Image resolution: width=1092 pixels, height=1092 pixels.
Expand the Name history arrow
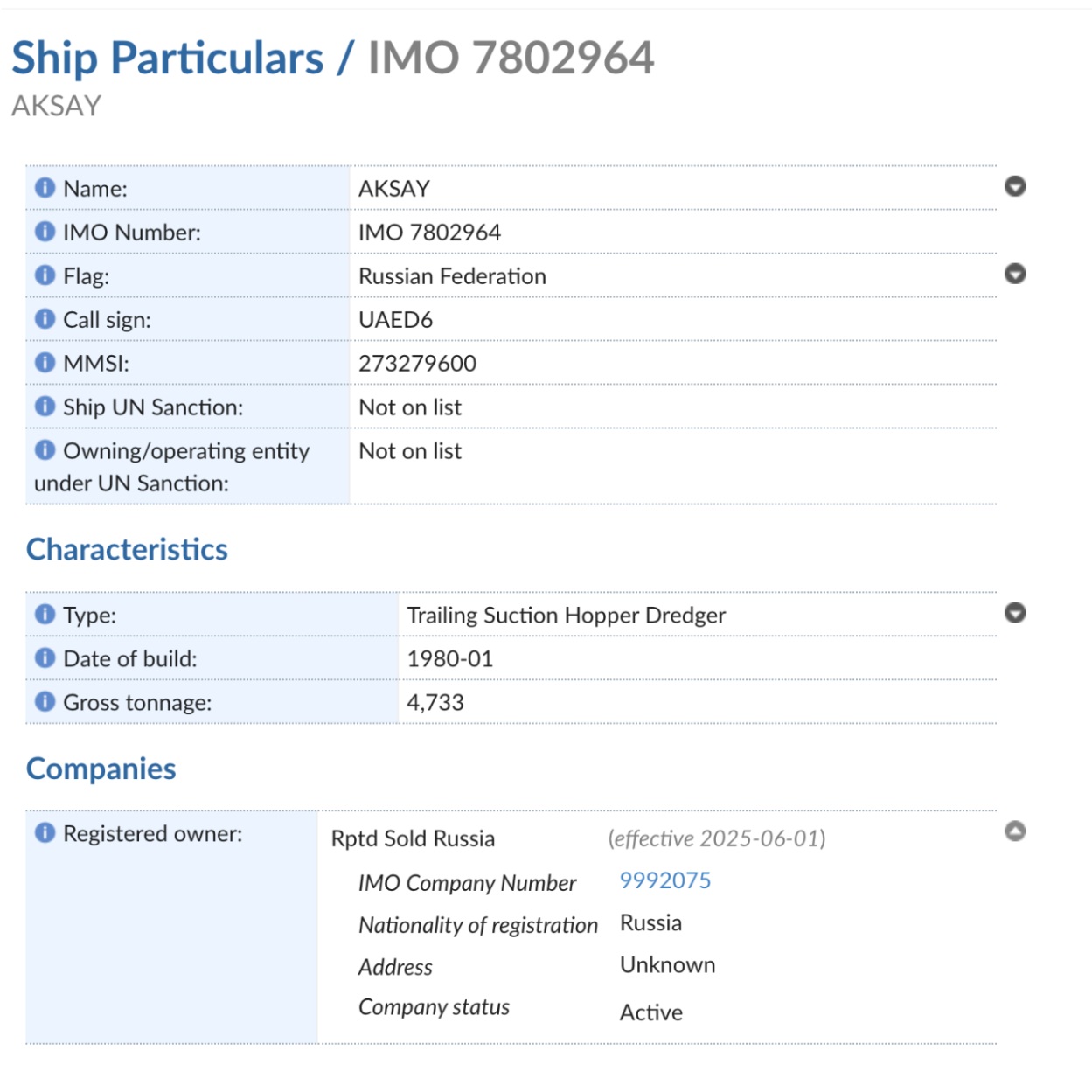(x=1015, y=186)
